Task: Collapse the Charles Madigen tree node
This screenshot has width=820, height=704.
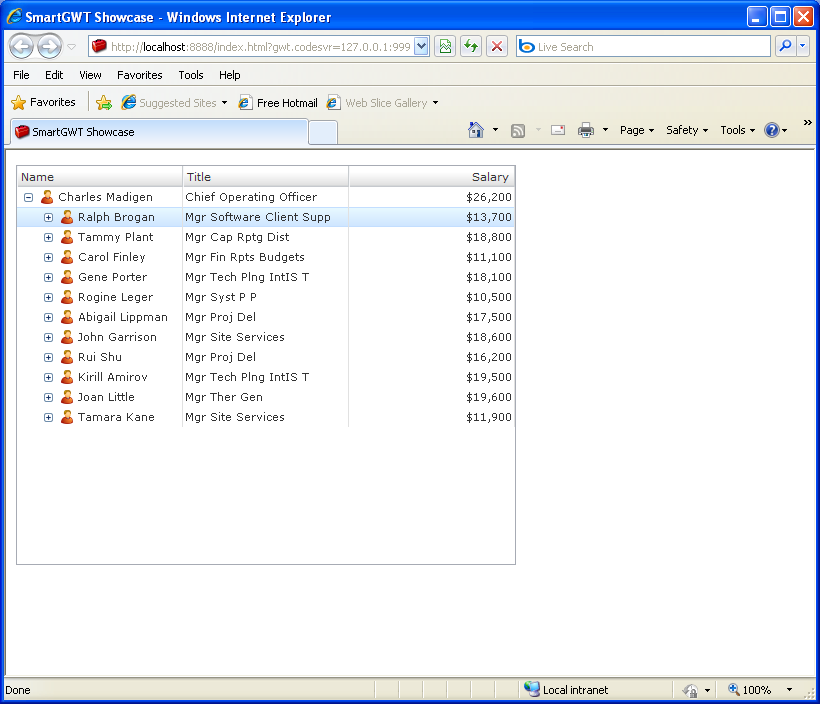Action: pos(29,197)
